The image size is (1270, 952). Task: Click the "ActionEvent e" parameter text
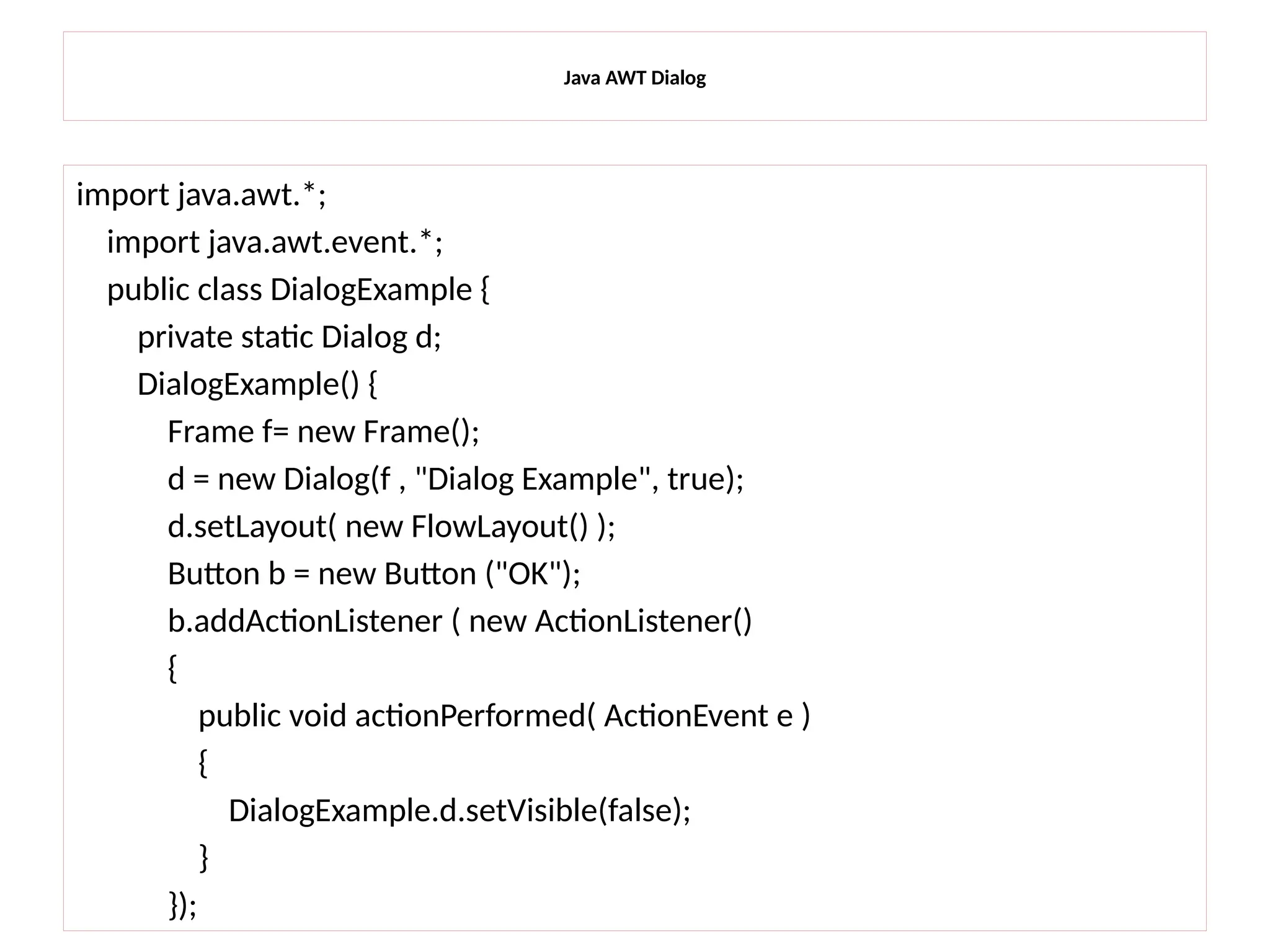(x=698, y=716)
